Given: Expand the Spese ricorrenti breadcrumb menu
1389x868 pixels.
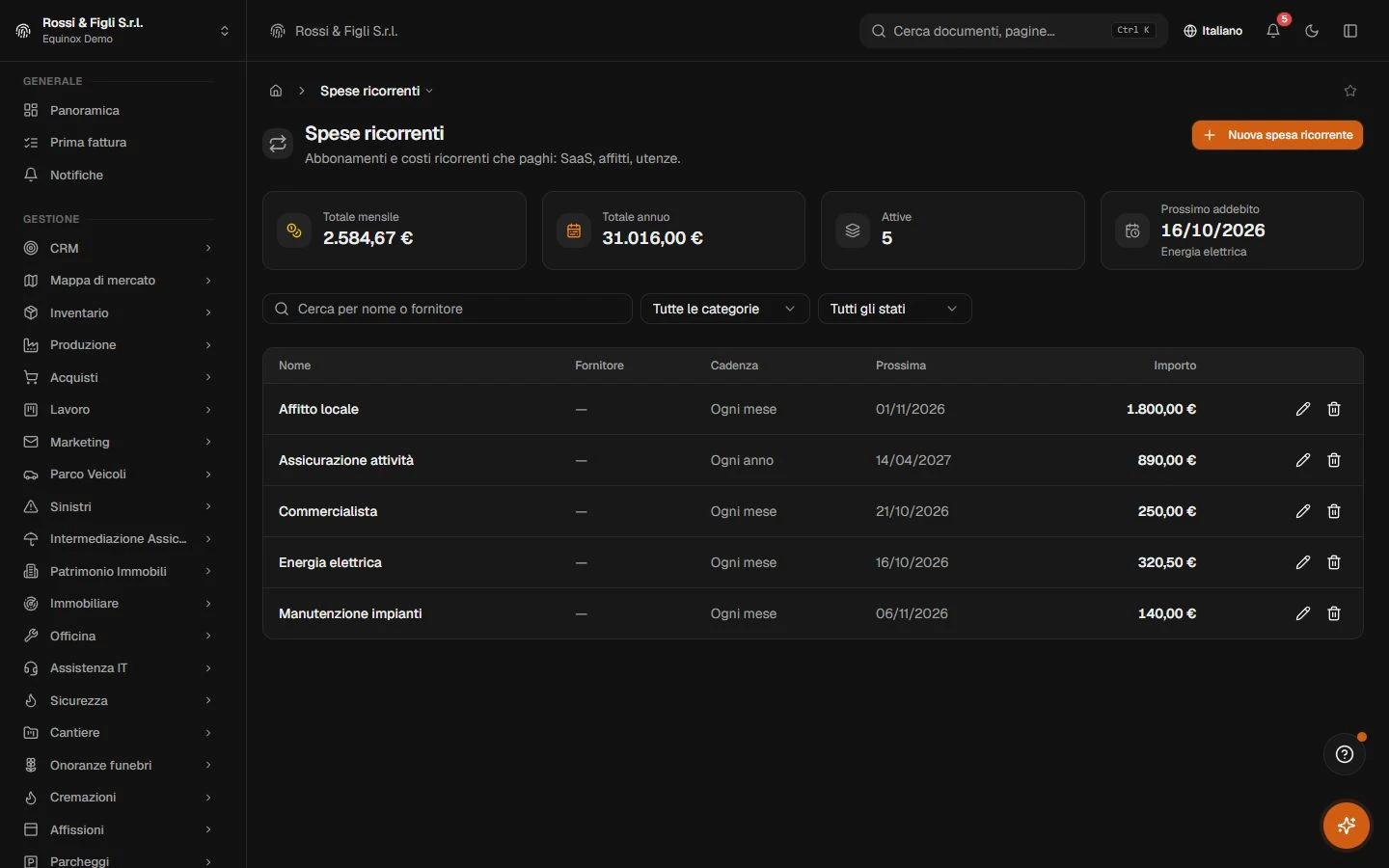Looking at the screenshot, I should click(x=376, y=91).
